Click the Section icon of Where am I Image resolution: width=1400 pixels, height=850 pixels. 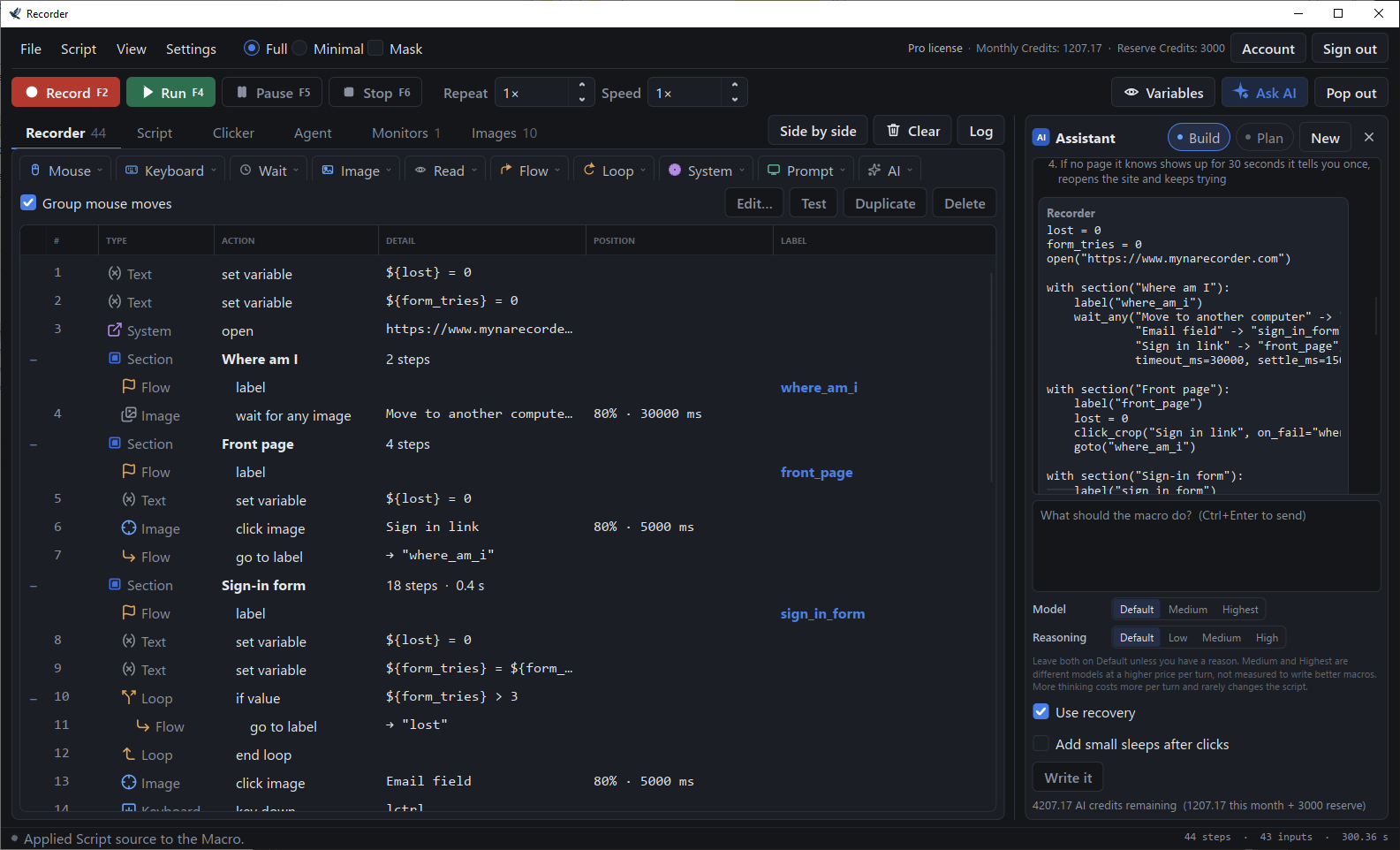(x=115, y=358)
